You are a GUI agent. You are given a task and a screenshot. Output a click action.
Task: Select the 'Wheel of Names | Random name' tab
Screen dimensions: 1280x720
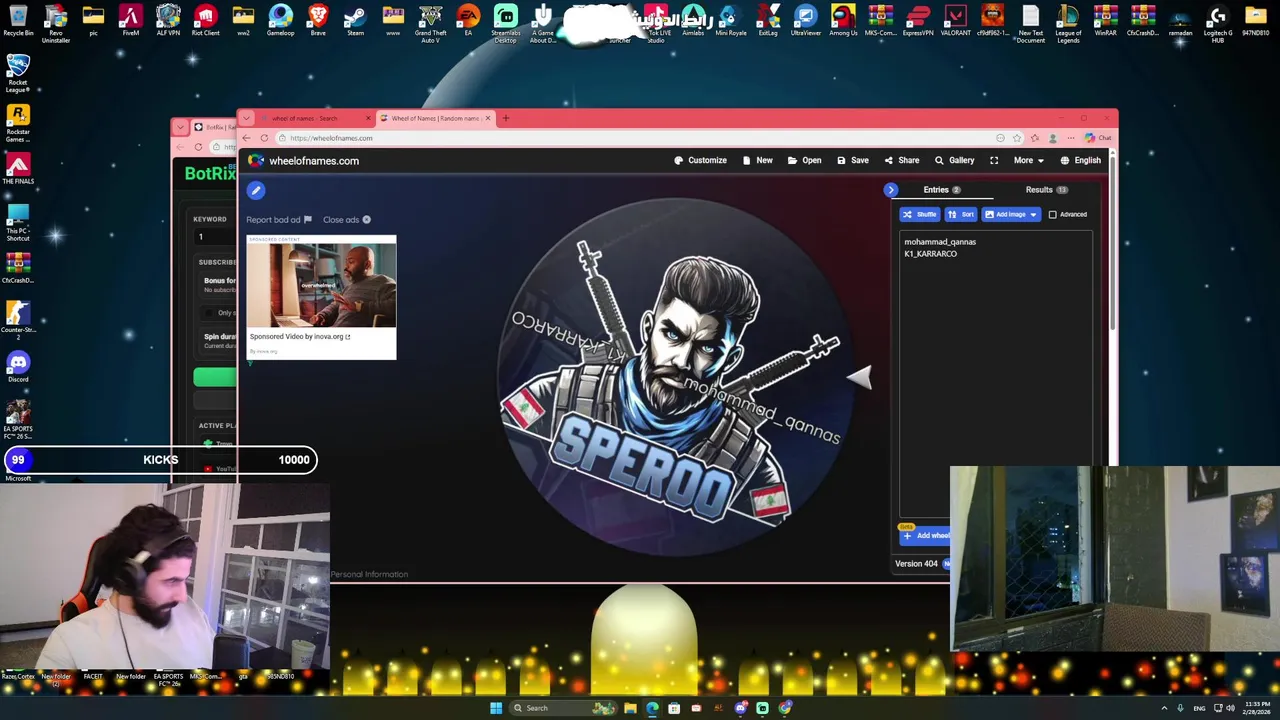[x=434, y=118]
